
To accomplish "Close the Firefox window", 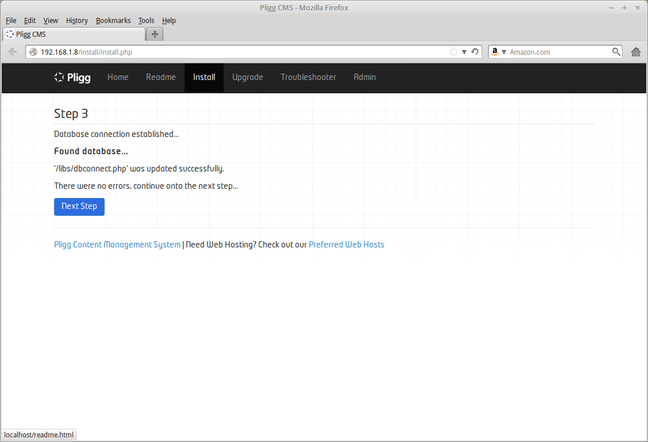I will [x=638, y=8].
